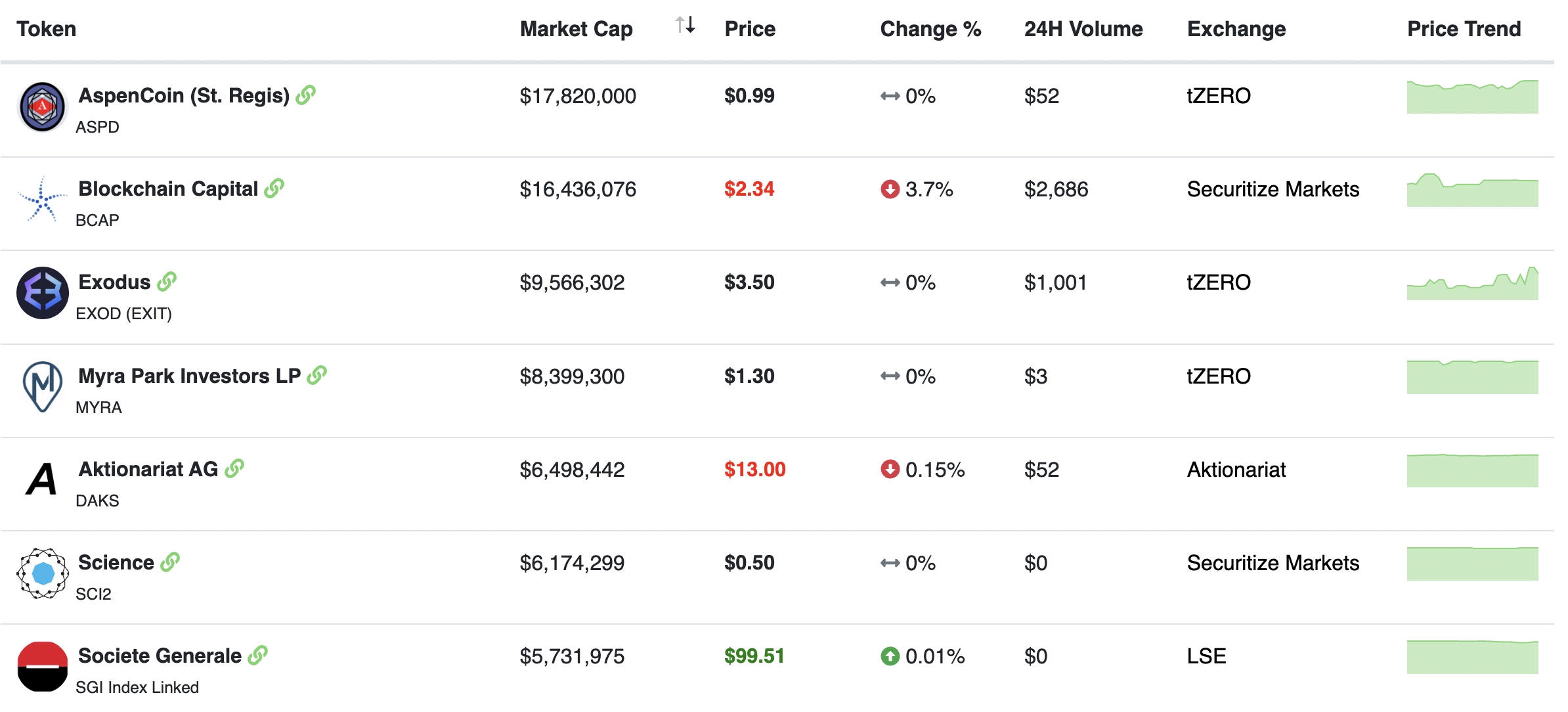The image size is (1568, 712).
Task: View the AspenCoin price trend chart
Action: pos(1472,97)
